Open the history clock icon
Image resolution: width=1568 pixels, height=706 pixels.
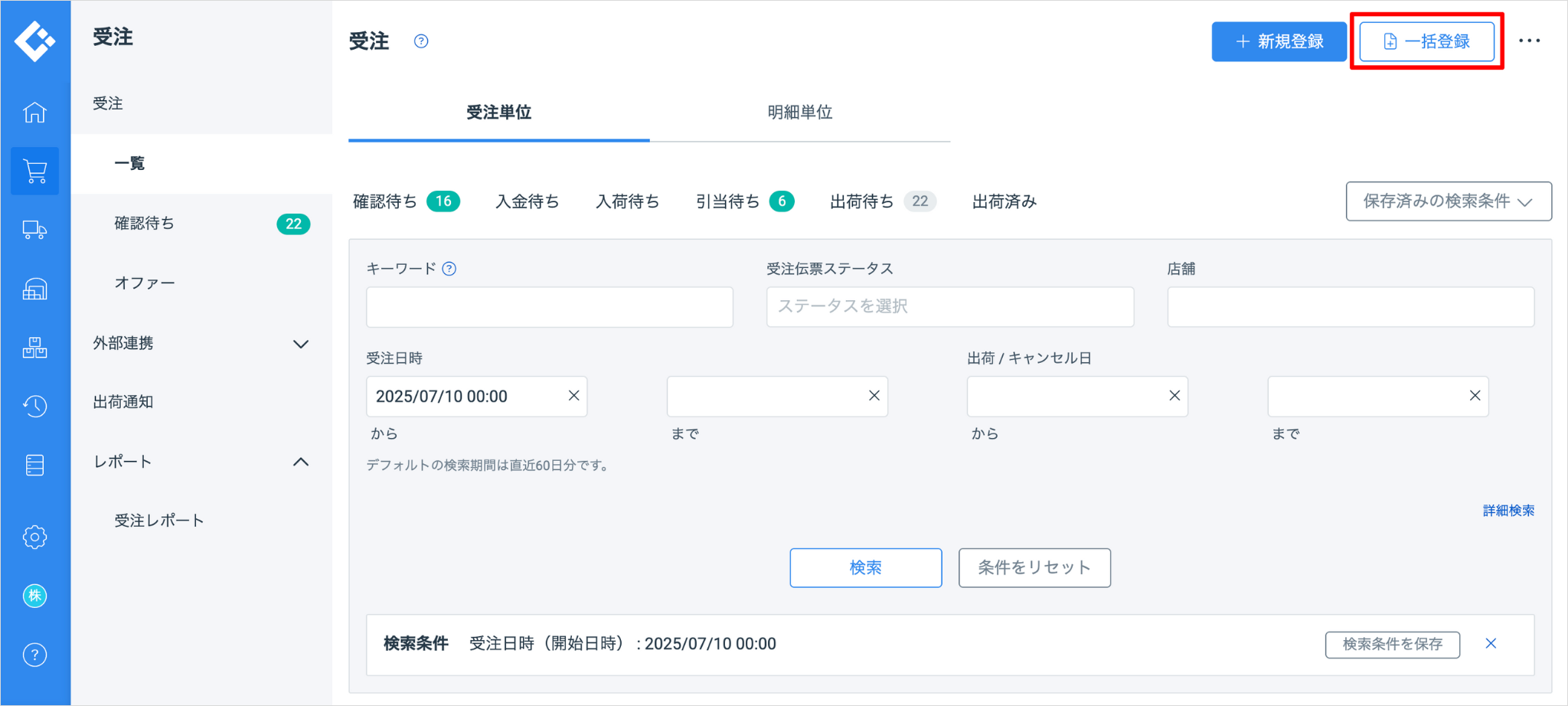click(x=34, y=406)
